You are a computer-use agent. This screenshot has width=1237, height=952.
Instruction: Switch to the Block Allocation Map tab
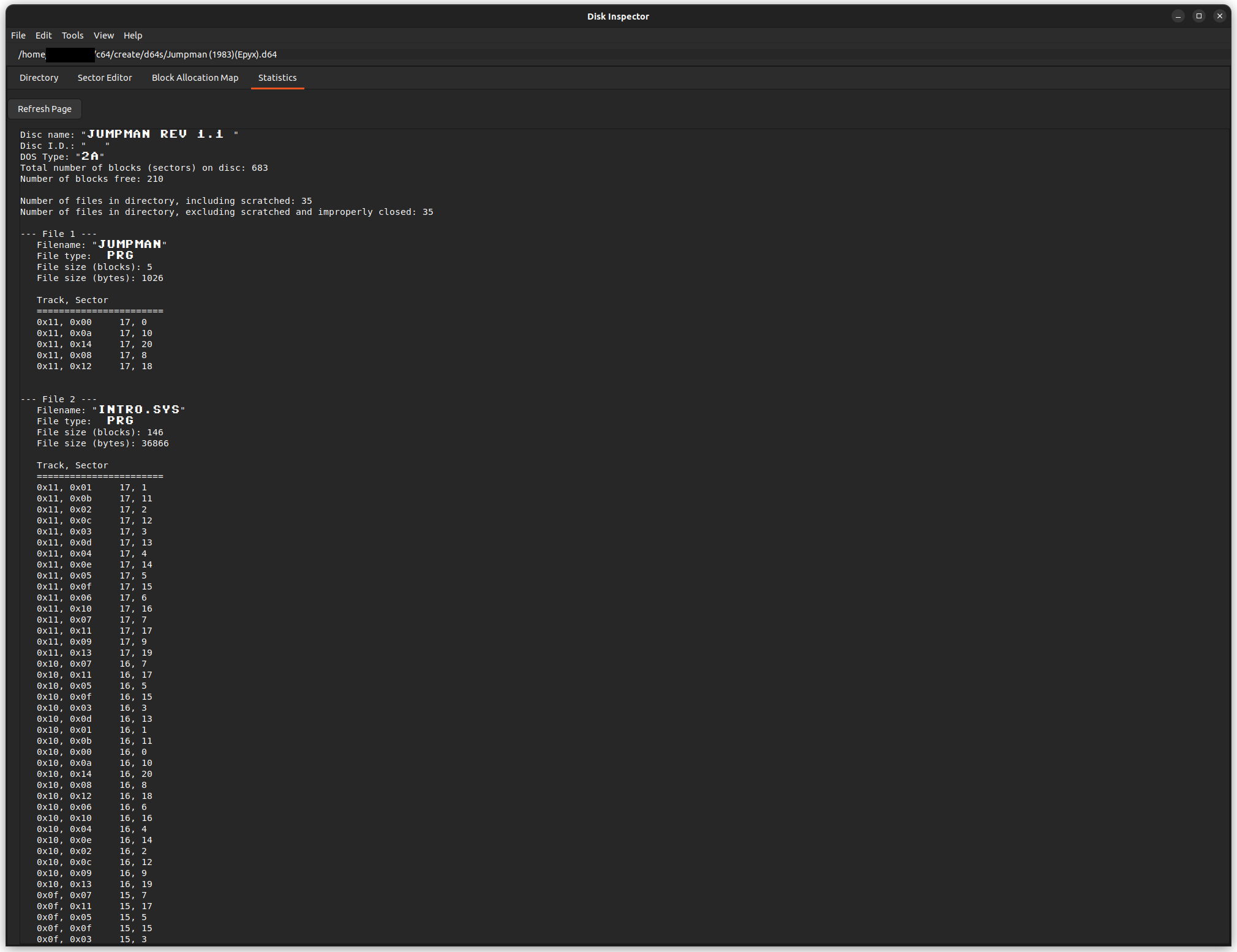195,78
